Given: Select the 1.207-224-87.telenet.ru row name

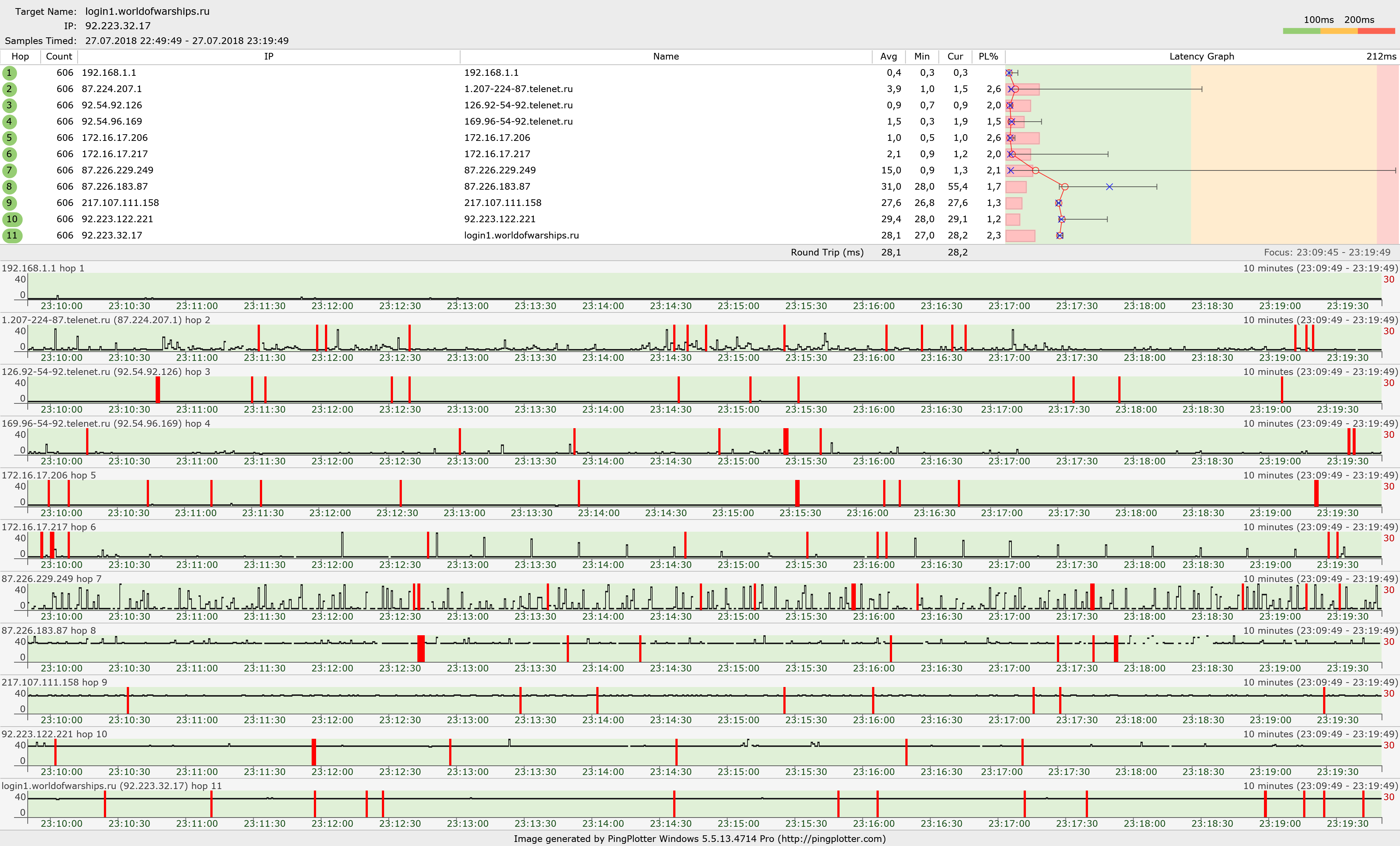Looking at the screenshot, I should pos(518,89).
